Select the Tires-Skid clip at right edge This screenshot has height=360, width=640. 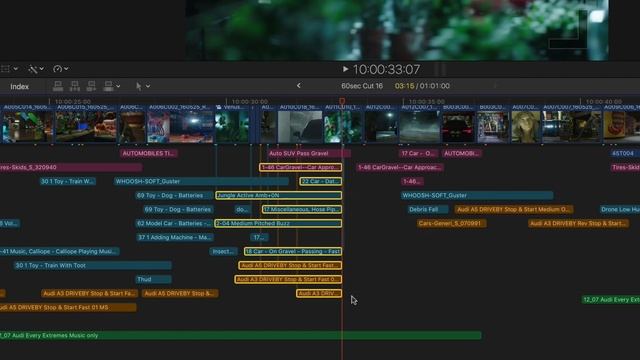tap(625, 167)
